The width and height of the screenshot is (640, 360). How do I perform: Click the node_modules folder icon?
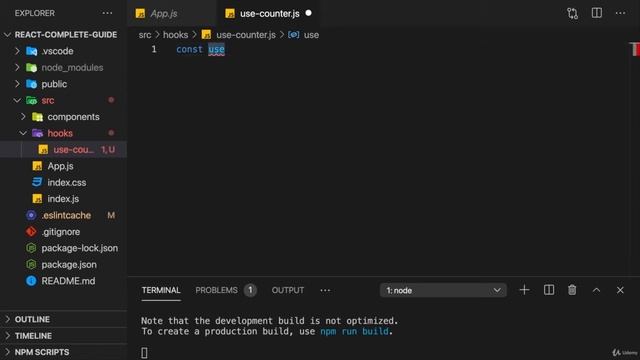31,67
